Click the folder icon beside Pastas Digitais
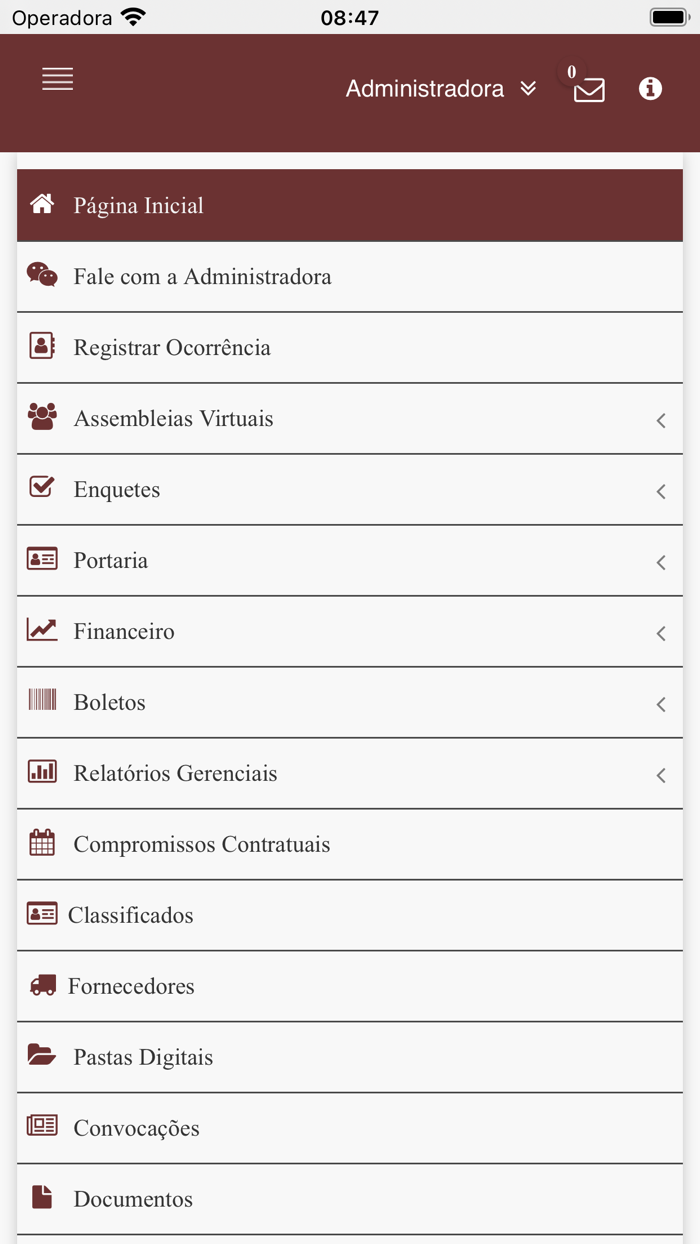Viewport: 700px width, 1244px height. point(41,1056)
